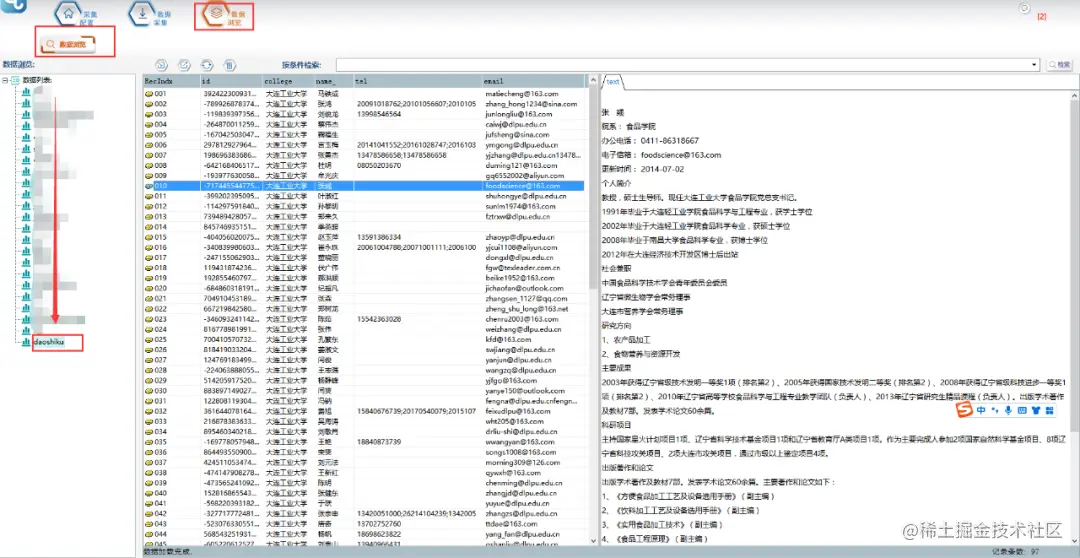The image size is (1080, 558).
Task: Click email cell morning309@126.com
Action: point(521,462)
